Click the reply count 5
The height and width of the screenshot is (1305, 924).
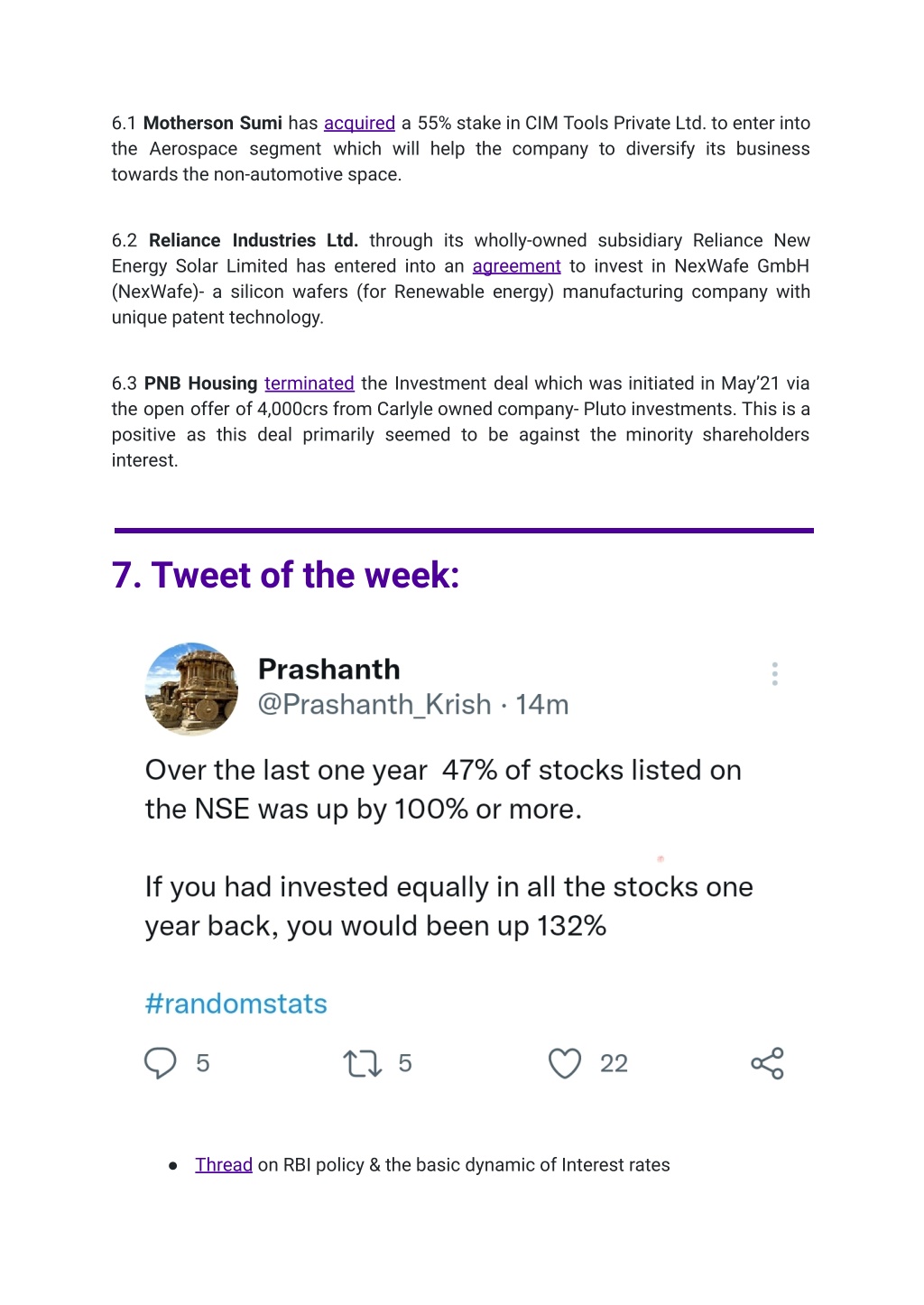[203, 1064]
